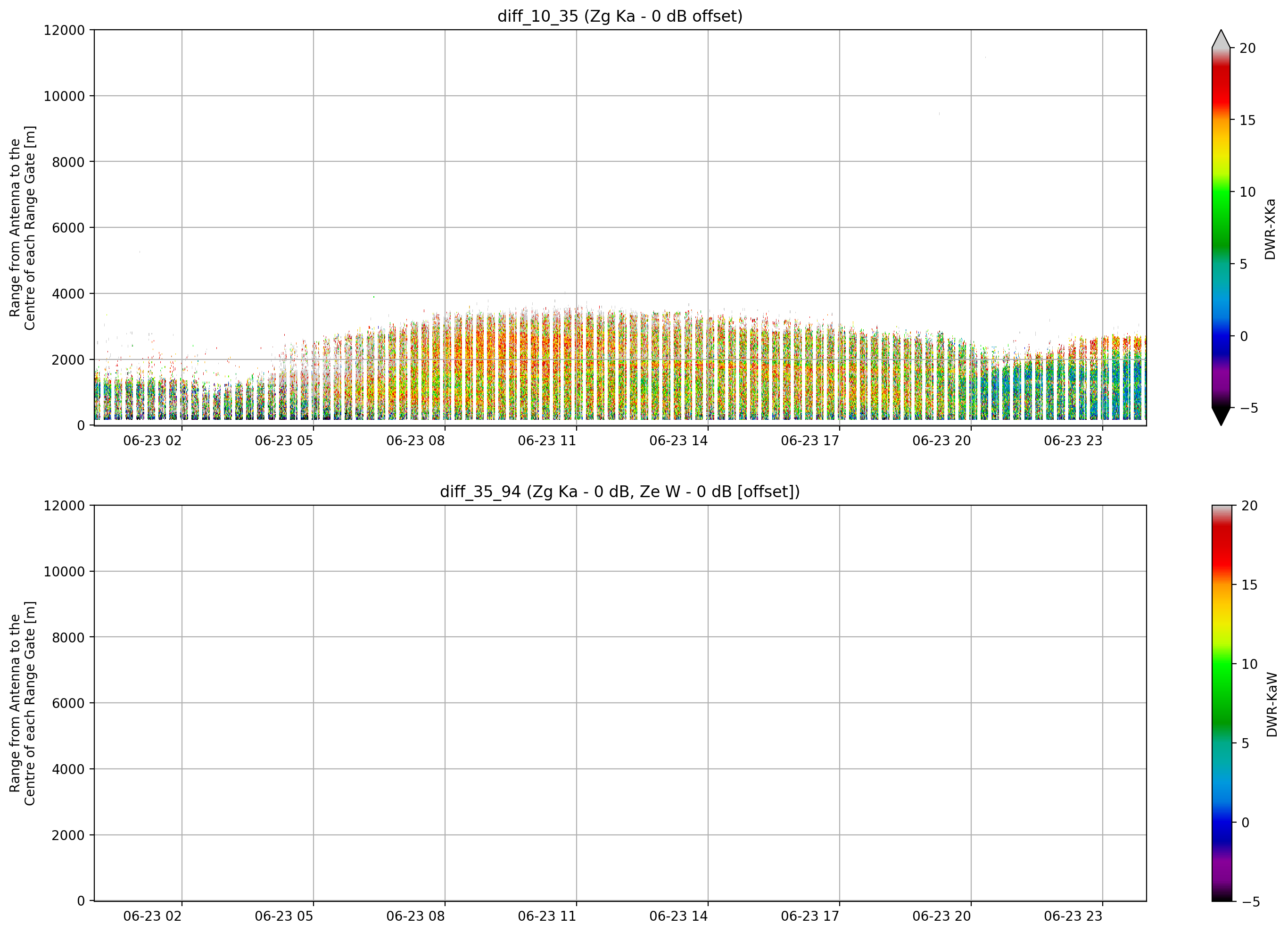Click the 10 tick on the DWR-KaW colorbar
Viewport: 1288px width, 933px height.
[1249, 664]
